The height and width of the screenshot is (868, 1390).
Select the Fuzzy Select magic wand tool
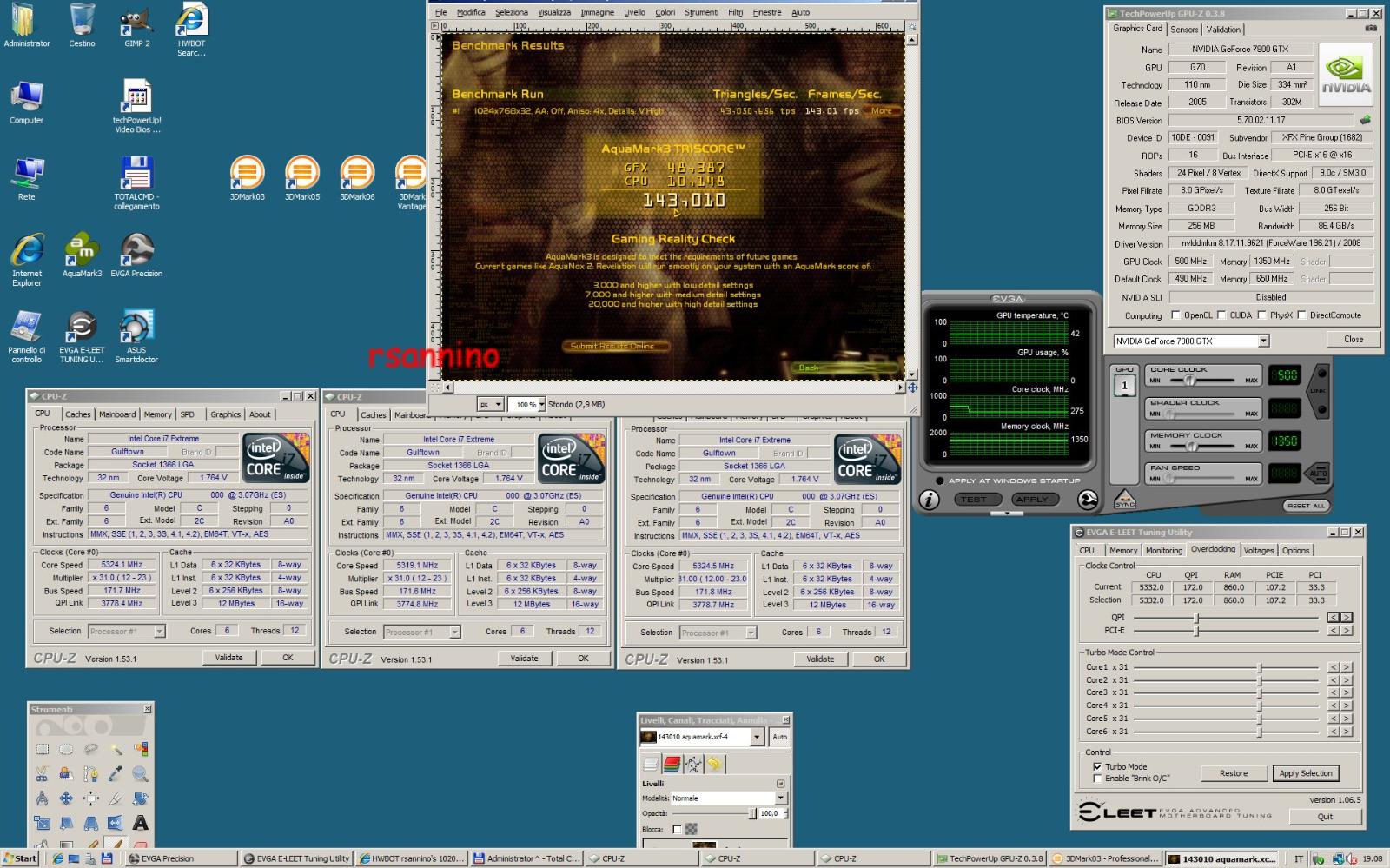click(116, 749)
